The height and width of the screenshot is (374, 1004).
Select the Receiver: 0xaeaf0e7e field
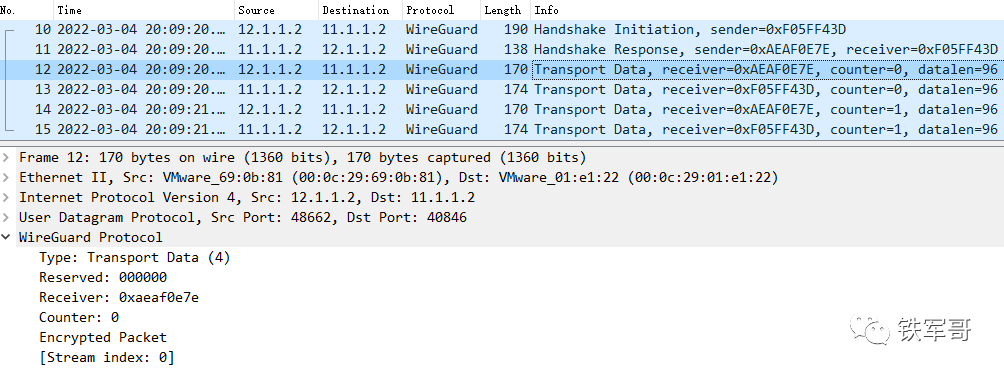coord(119,297)
